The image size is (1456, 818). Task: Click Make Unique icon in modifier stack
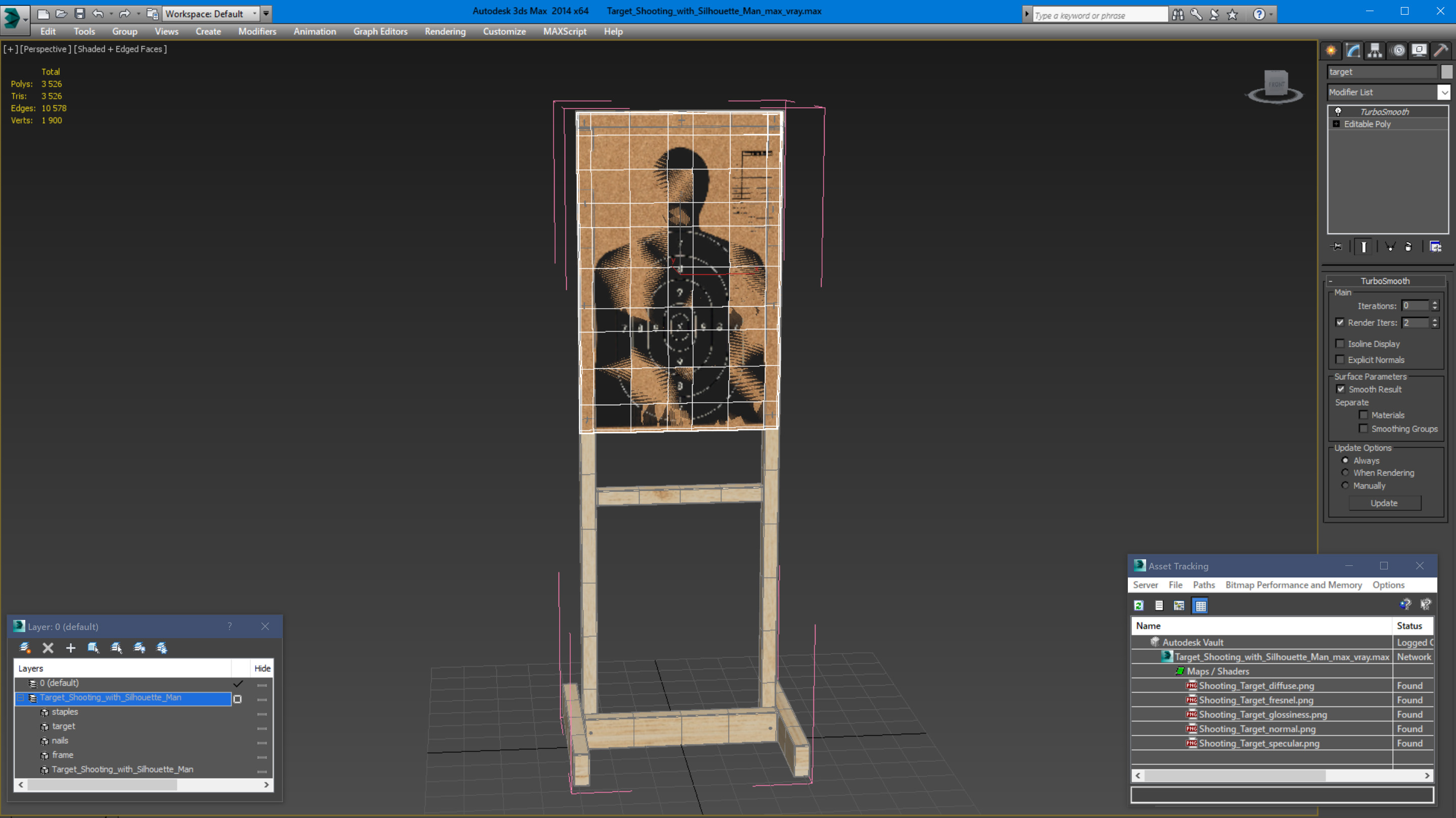[x=1390, y=247]
